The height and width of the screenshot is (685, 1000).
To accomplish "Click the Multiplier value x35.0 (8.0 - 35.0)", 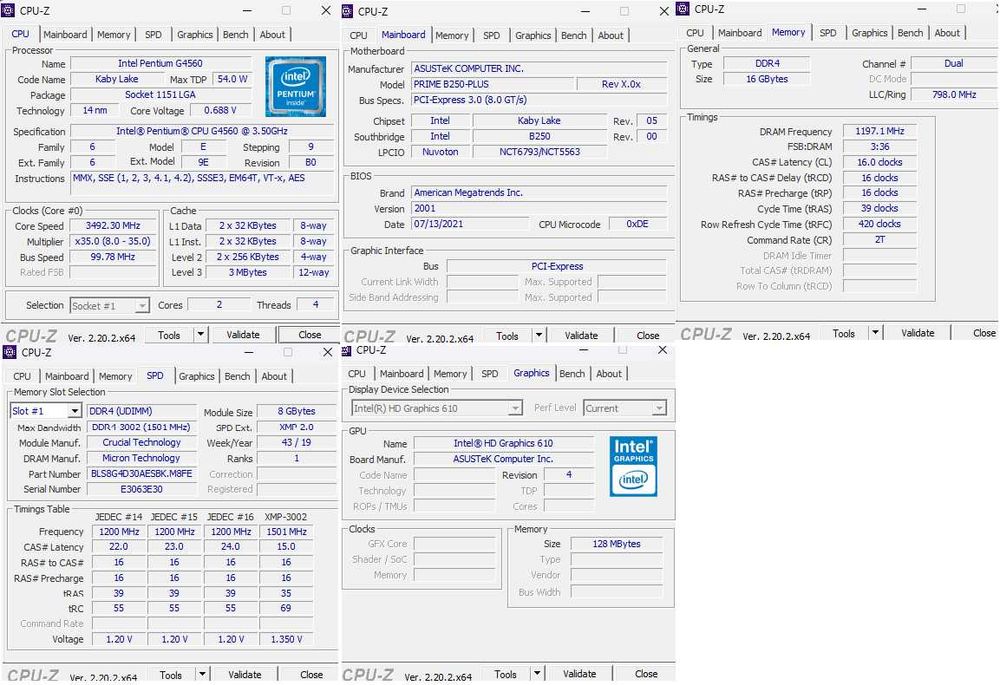I will pyautogui.click(x=113, y=241).
